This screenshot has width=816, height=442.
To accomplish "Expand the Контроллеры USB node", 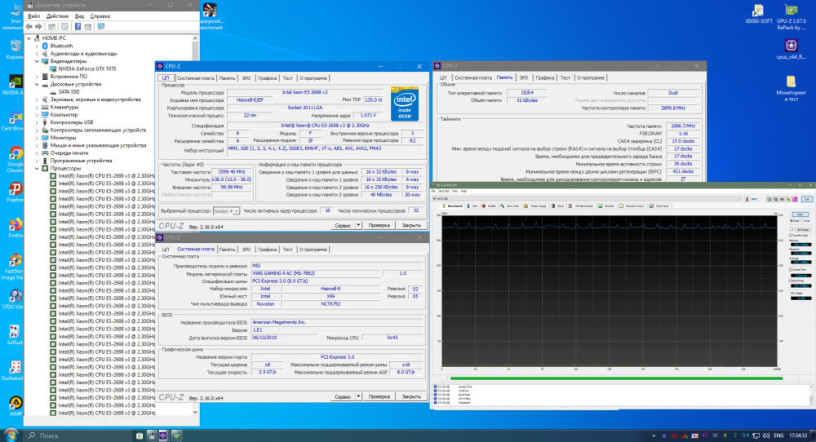I will [37, 122].
